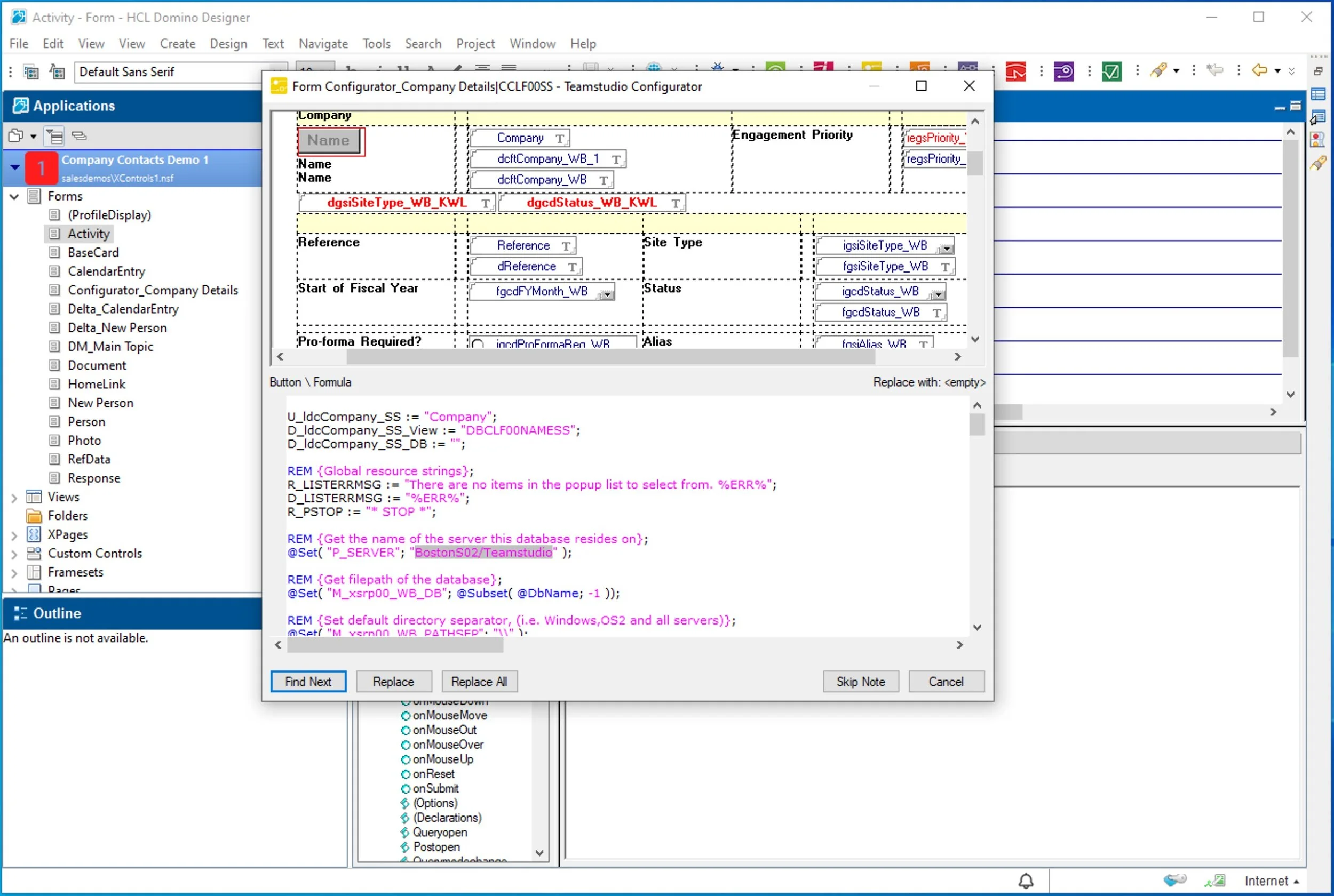
Task: Click the notification bell in status bar
Action: click(1026, 881)
